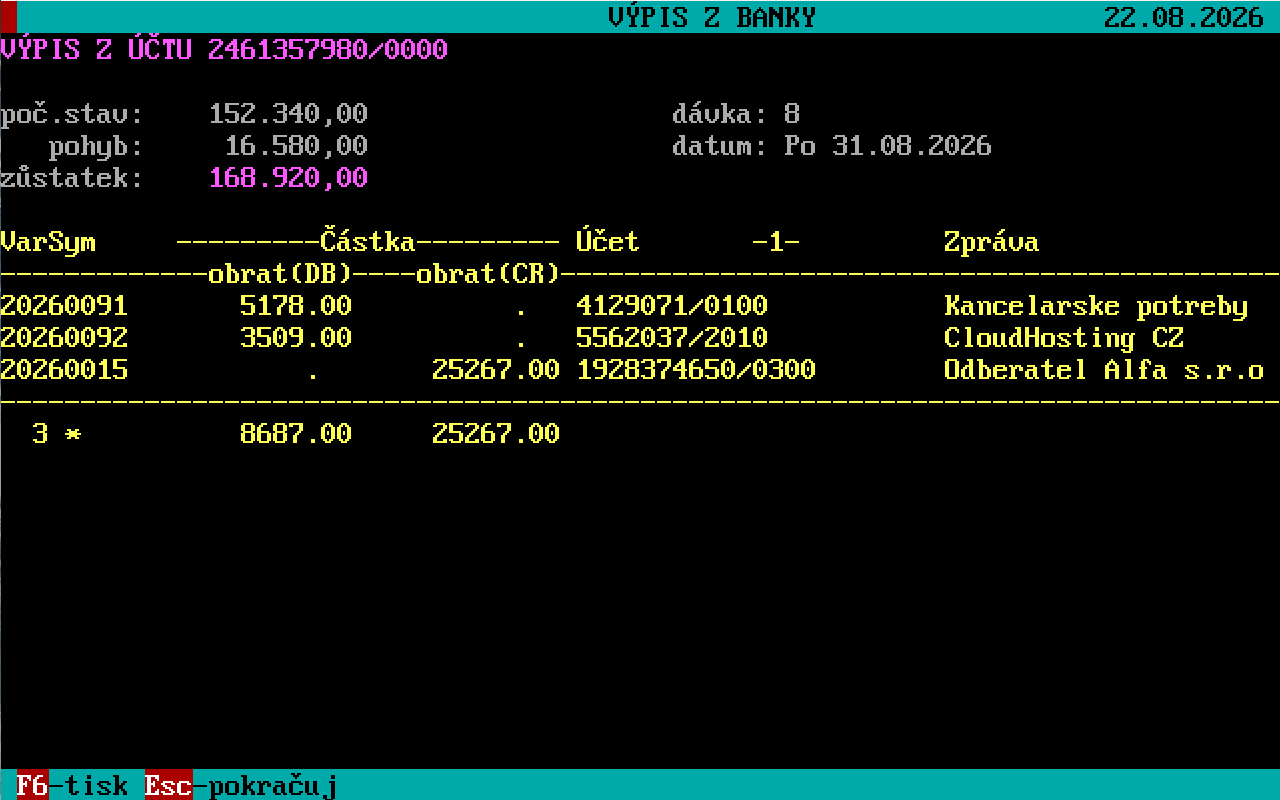Click the date 22.08.2026 in title bar

[1184, 17]
